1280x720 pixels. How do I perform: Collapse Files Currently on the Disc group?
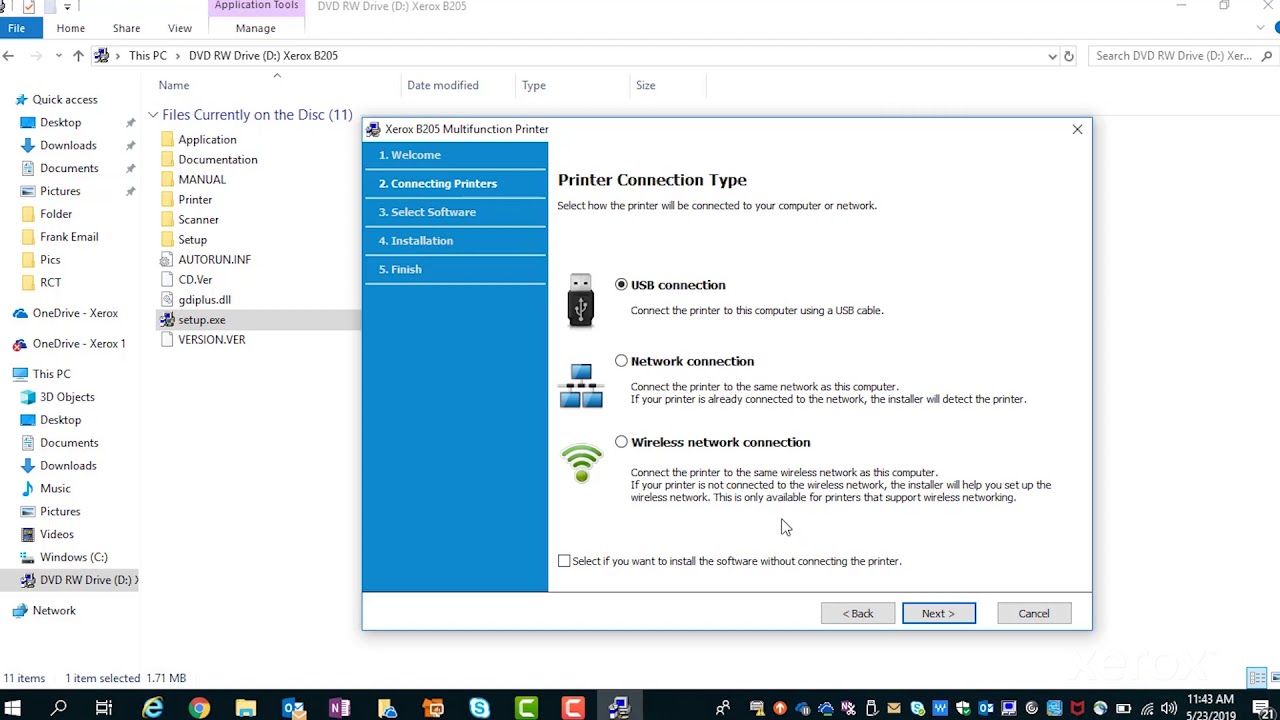pos(153,115)
